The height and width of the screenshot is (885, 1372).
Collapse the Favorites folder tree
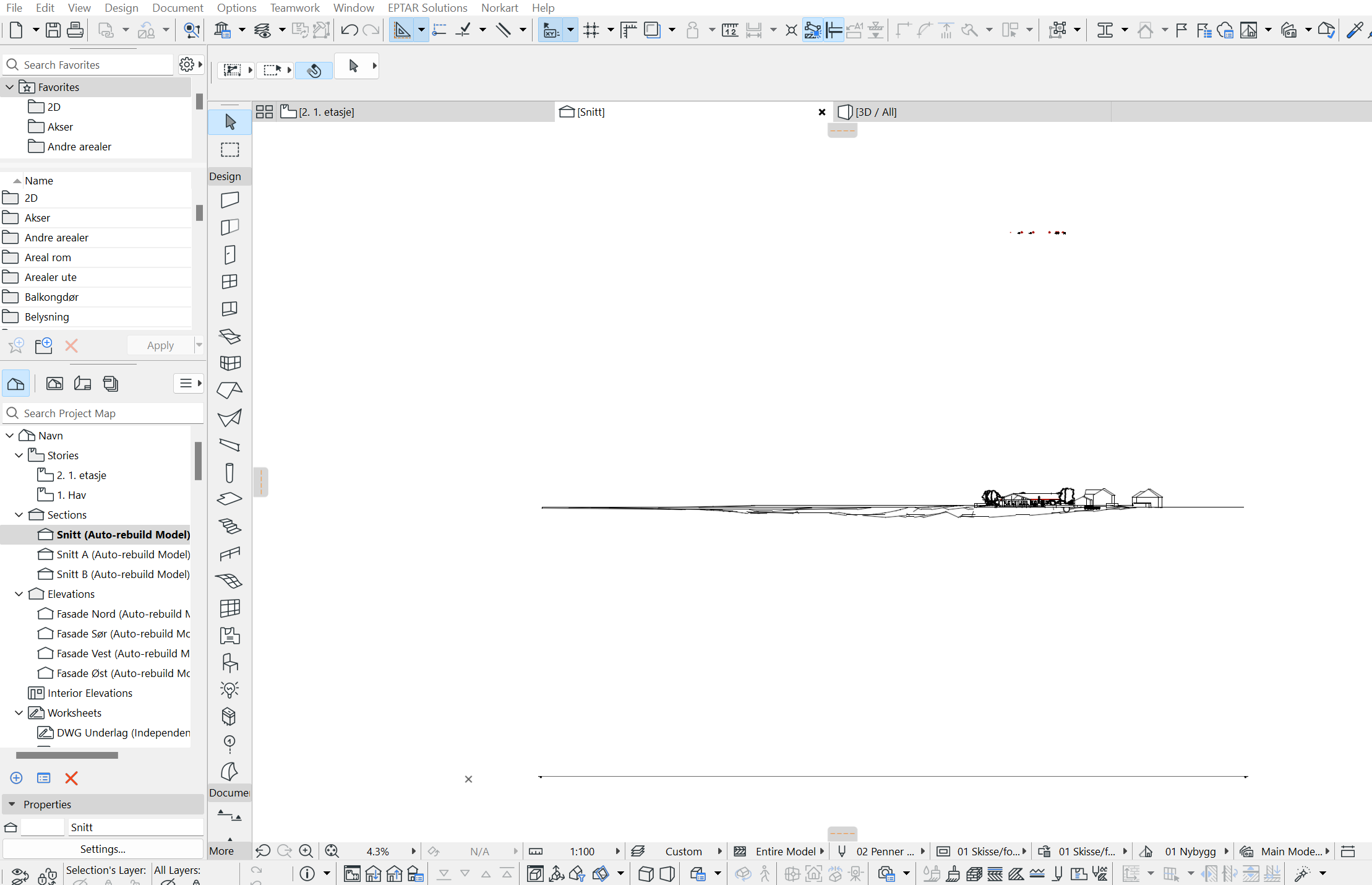tap(10, 87)
